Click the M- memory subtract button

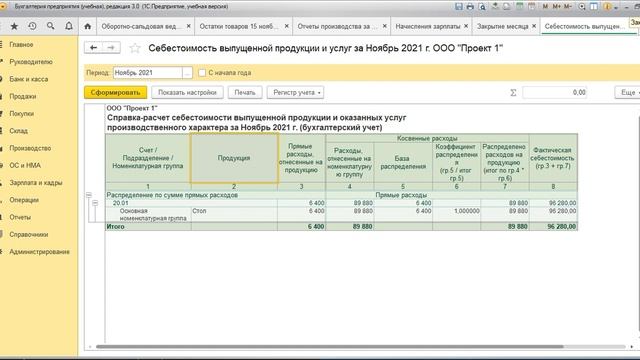(x=567, y=7)
